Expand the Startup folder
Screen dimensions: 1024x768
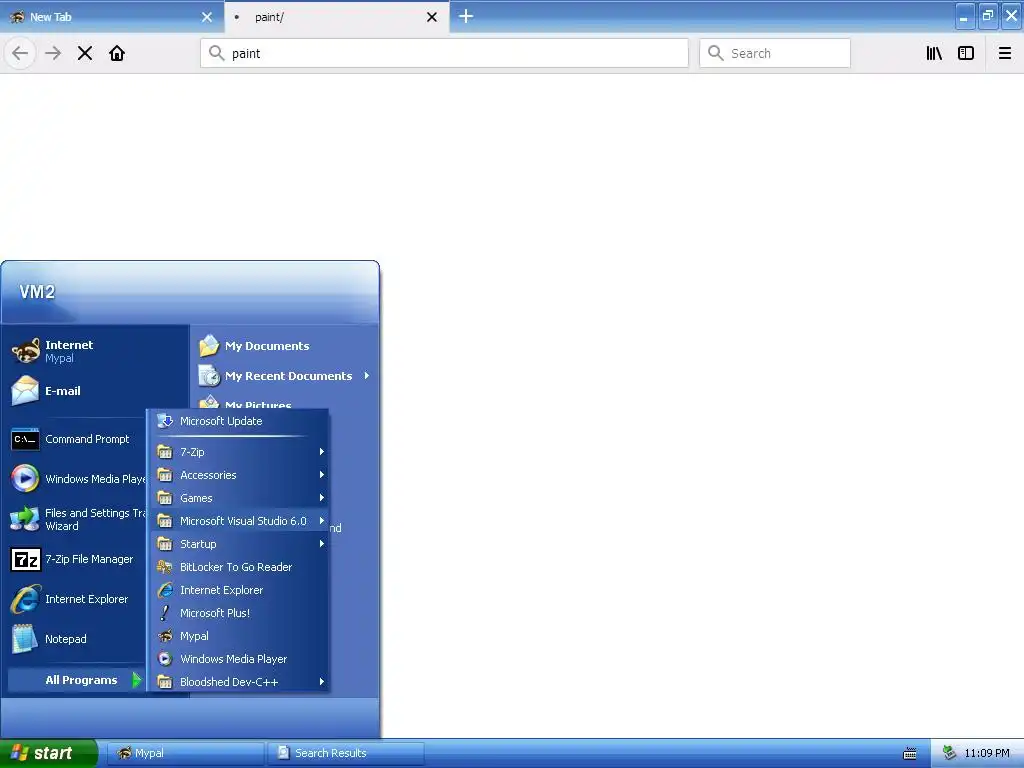point(238,544)
